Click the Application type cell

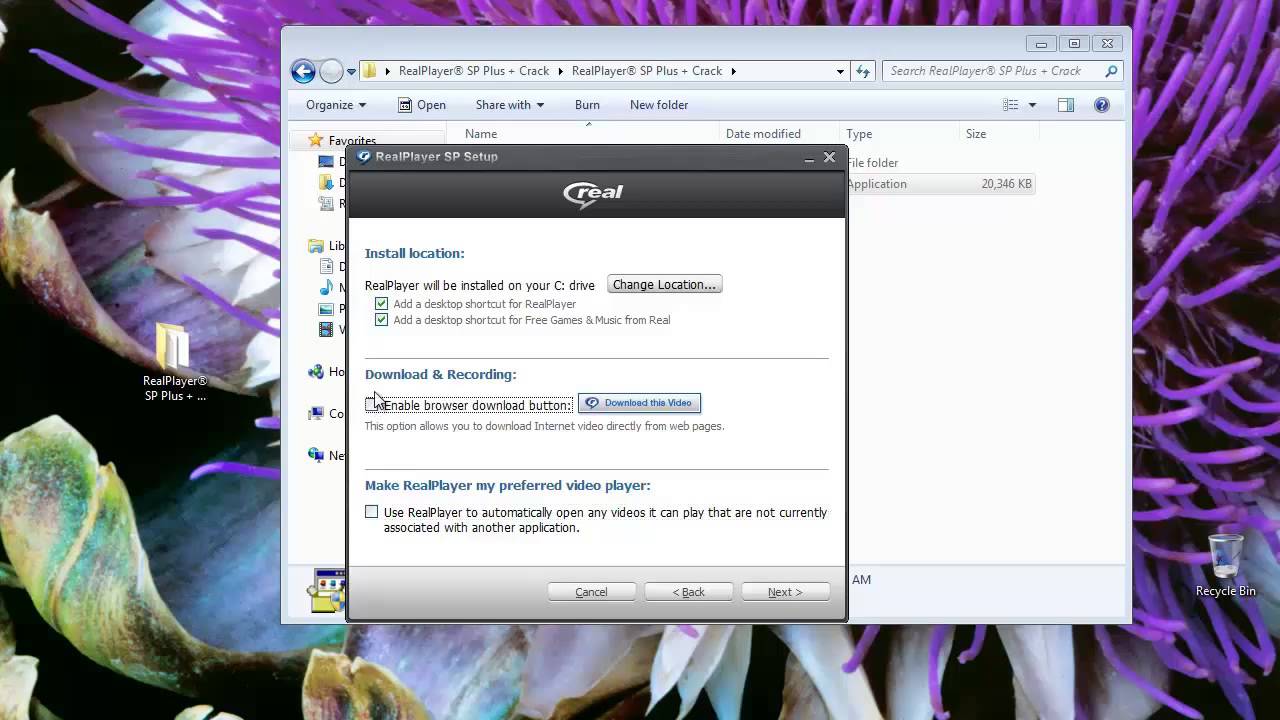(x=877, y=184)
